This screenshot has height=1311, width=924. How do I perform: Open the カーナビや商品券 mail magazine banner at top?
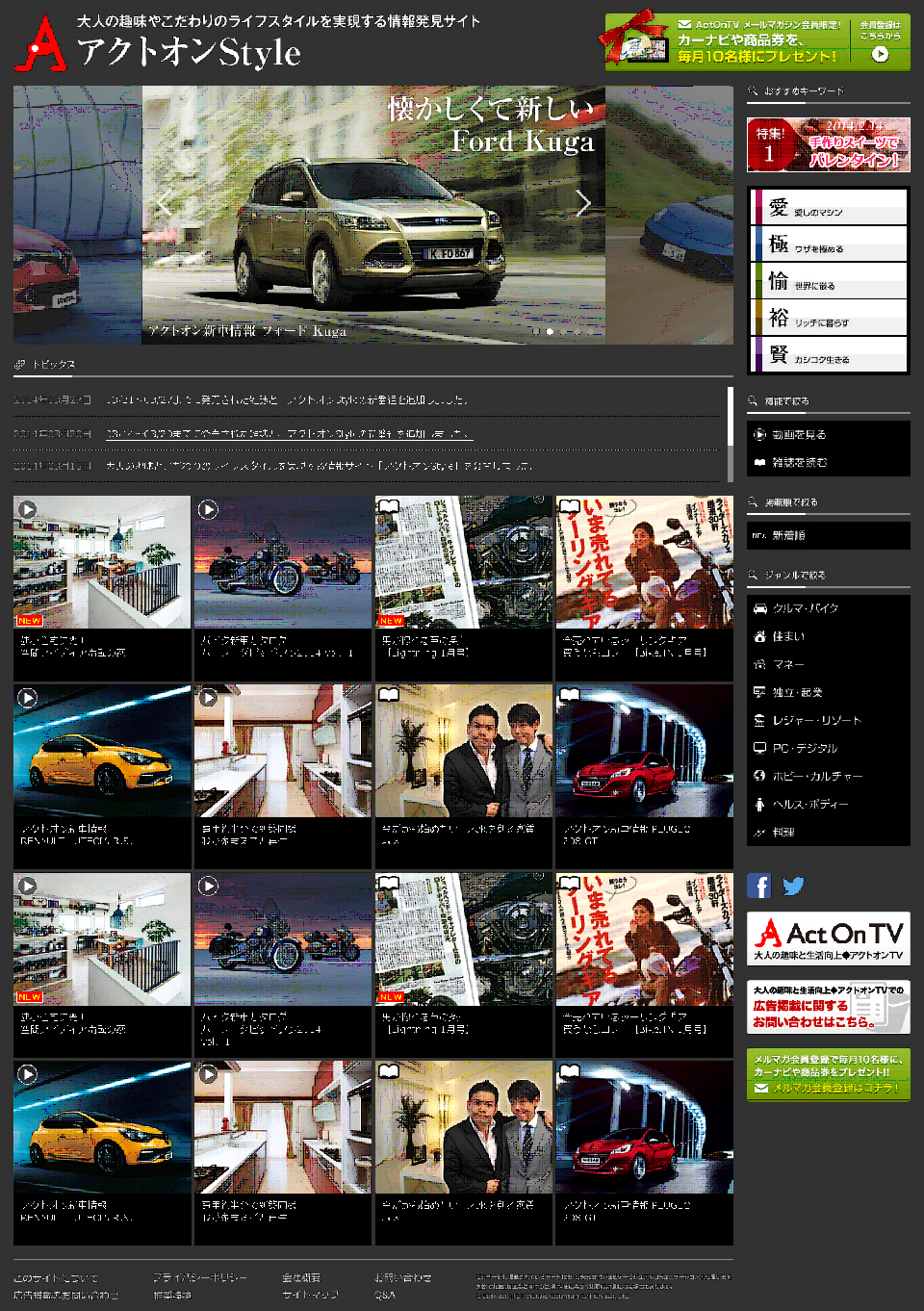(757, 41)
